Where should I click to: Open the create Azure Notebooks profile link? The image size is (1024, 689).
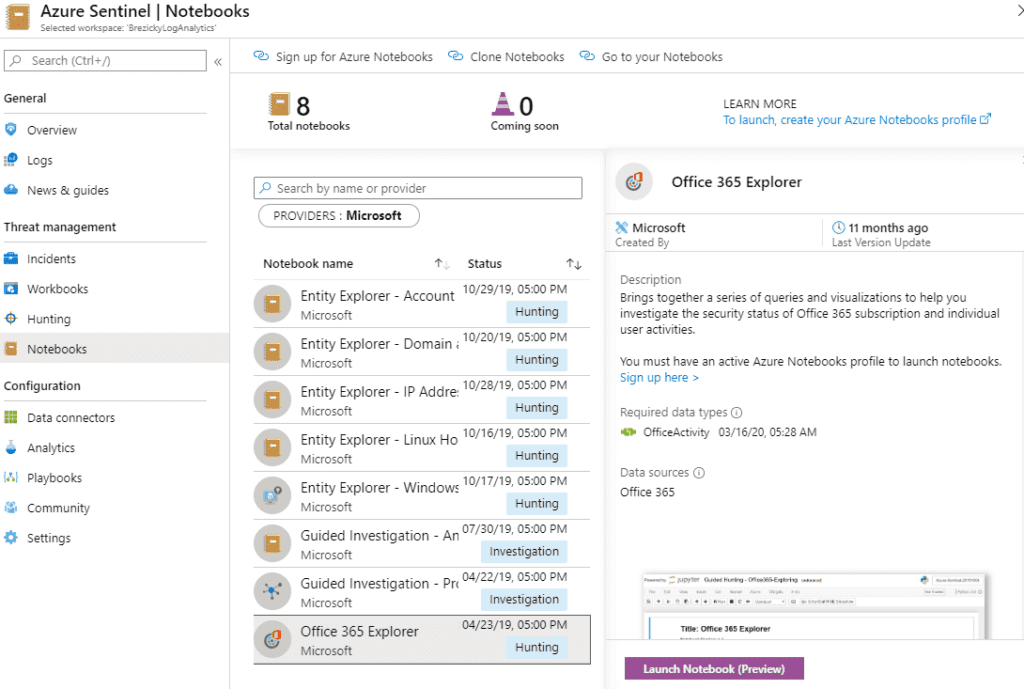857,120
